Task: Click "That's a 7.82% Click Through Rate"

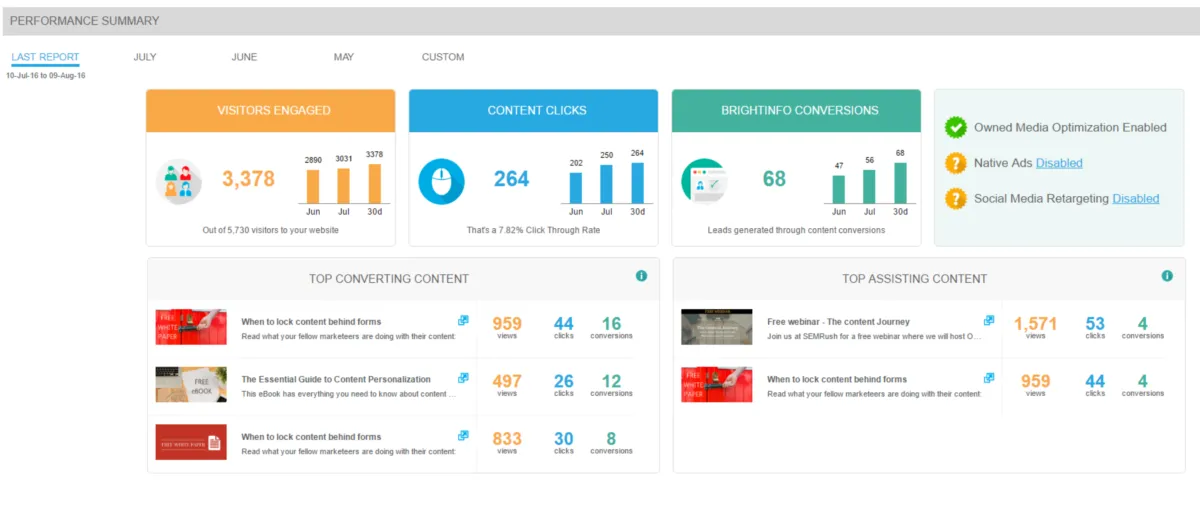Action: coord(533,230)
